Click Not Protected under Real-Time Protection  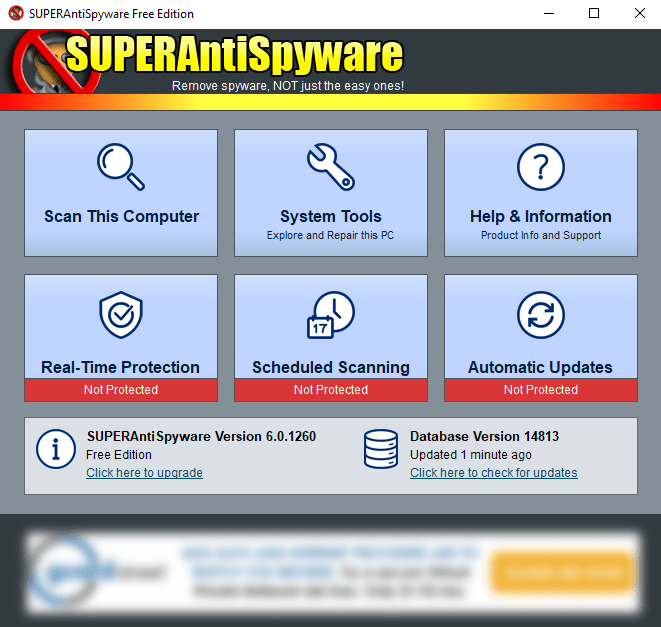[121, 390]
